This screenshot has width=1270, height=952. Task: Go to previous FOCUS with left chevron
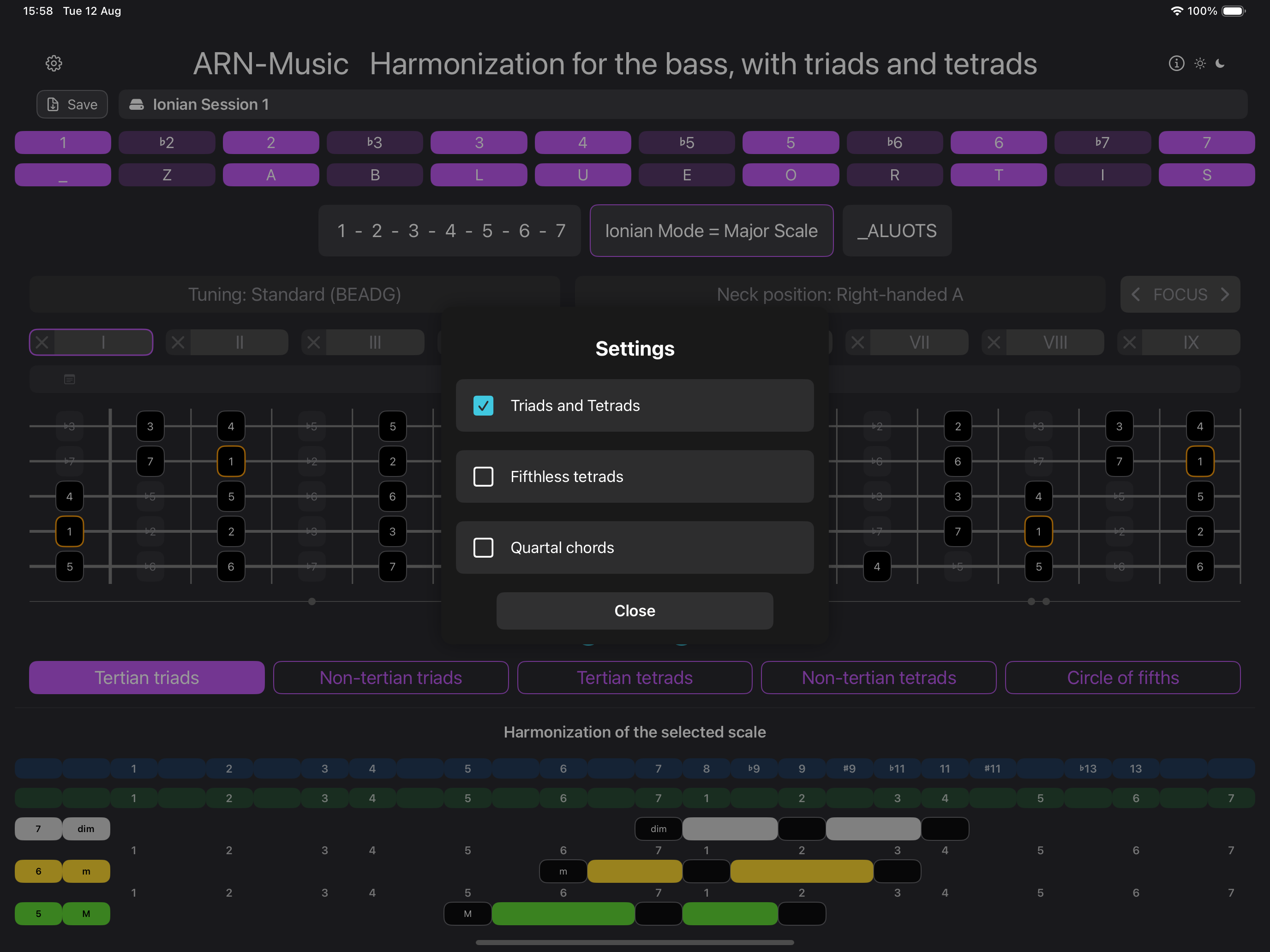(x=1135, y=294)
